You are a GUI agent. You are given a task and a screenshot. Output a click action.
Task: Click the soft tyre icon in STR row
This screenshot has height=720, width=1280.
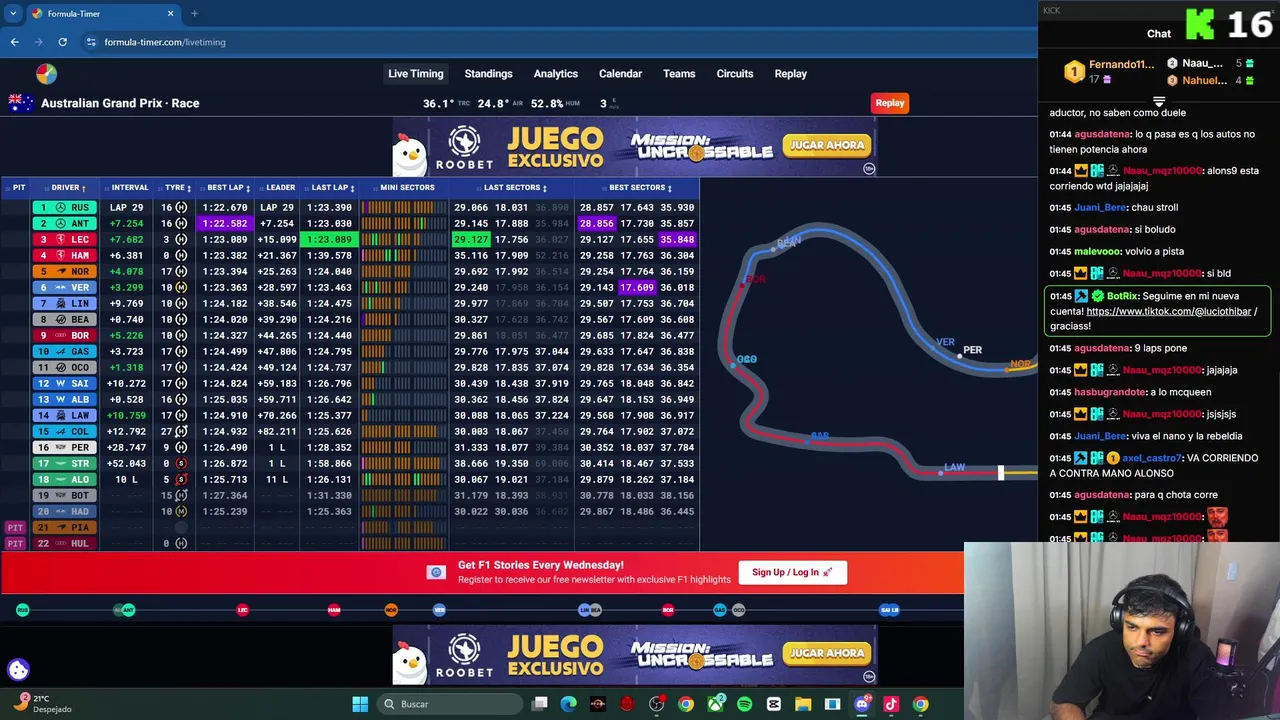tap(181, 463)
